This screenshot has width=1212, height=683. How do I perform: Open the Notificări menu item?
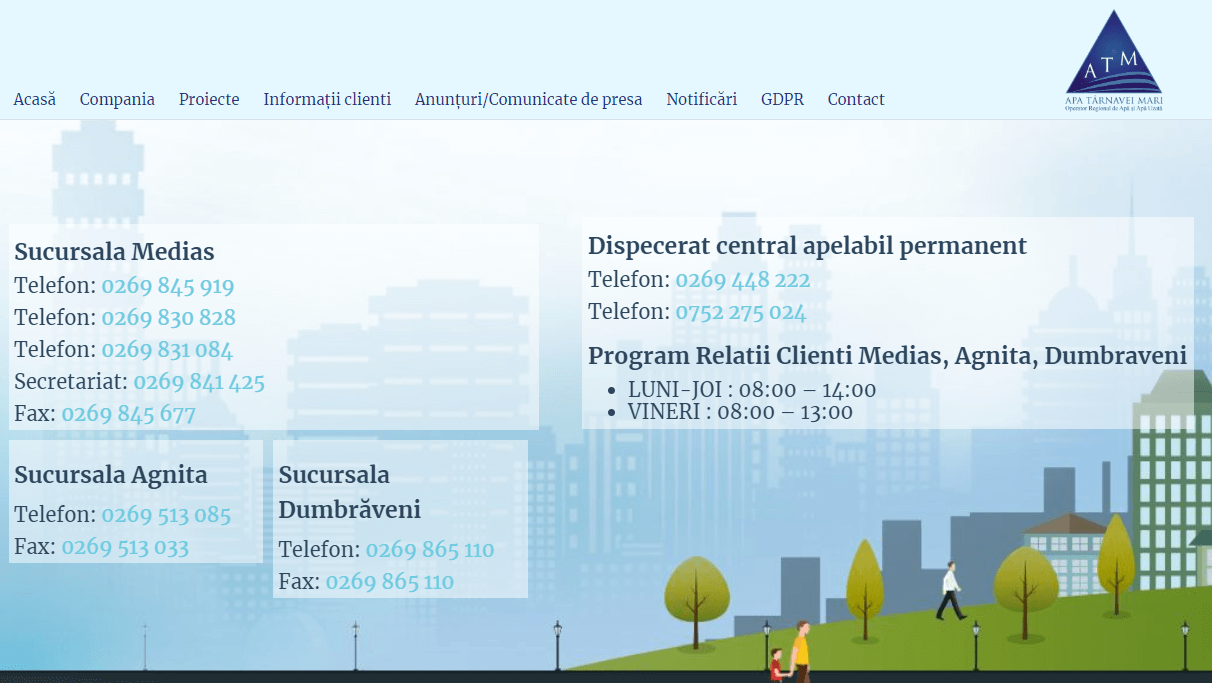coord(701,99)
